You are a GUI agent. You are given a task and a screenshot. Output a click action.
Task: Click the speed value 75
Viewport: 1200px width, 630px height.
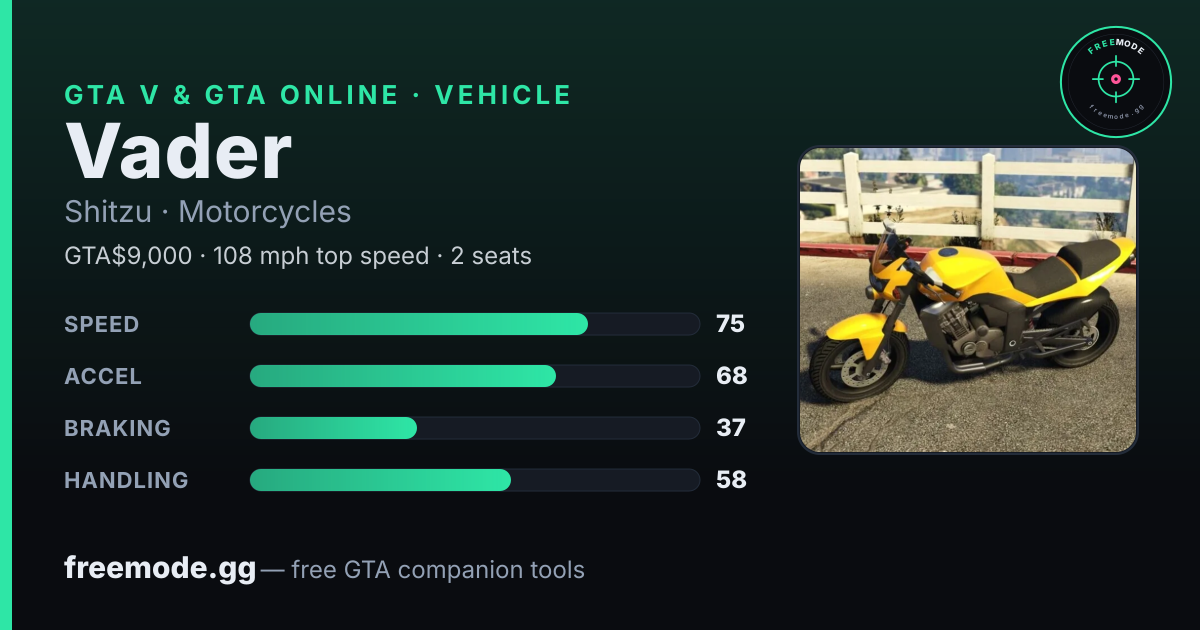[x=730, y=324]
